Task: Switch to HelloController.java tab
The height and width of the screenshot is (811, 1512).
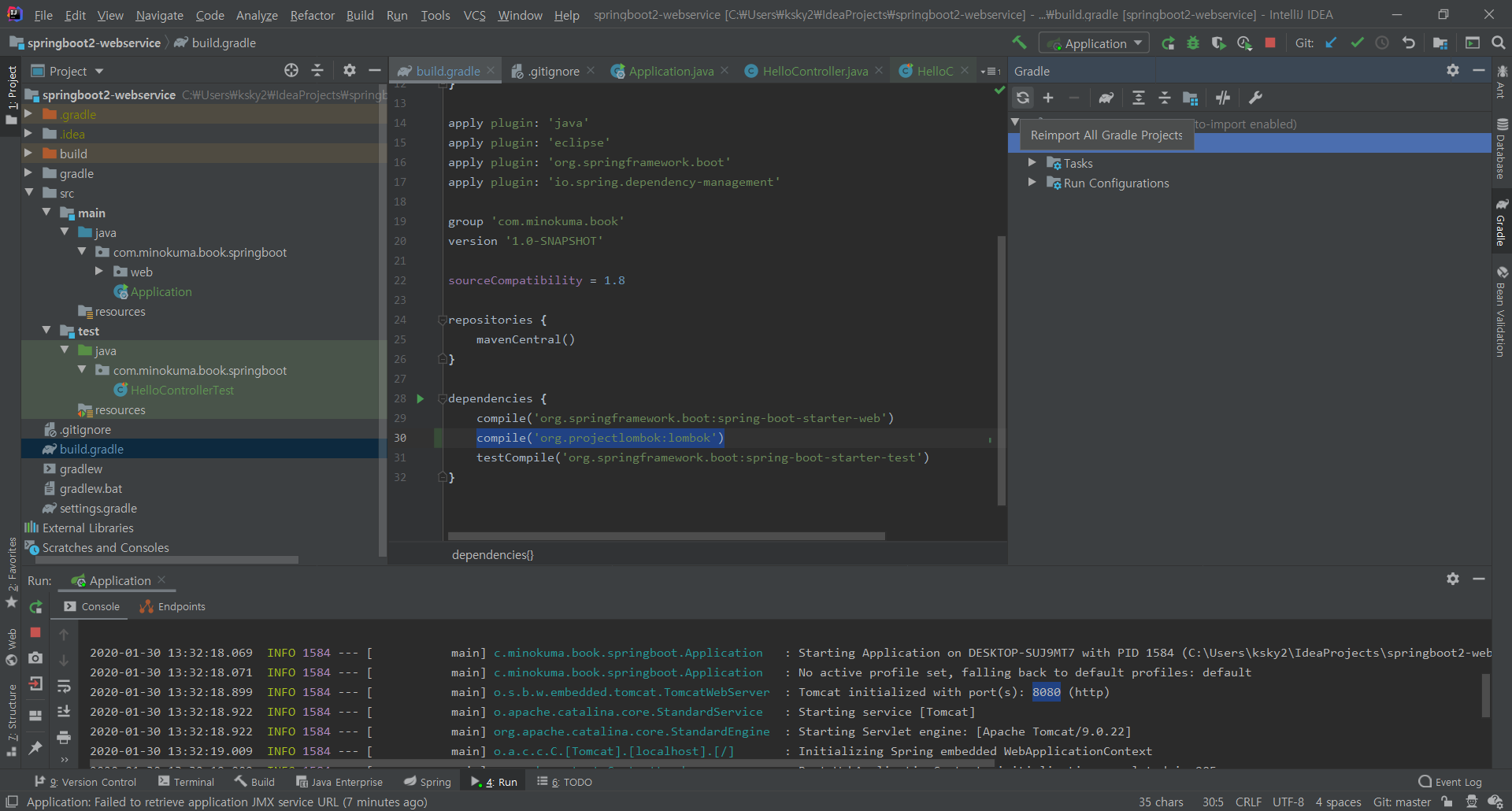Action: [x=814, y=71]
